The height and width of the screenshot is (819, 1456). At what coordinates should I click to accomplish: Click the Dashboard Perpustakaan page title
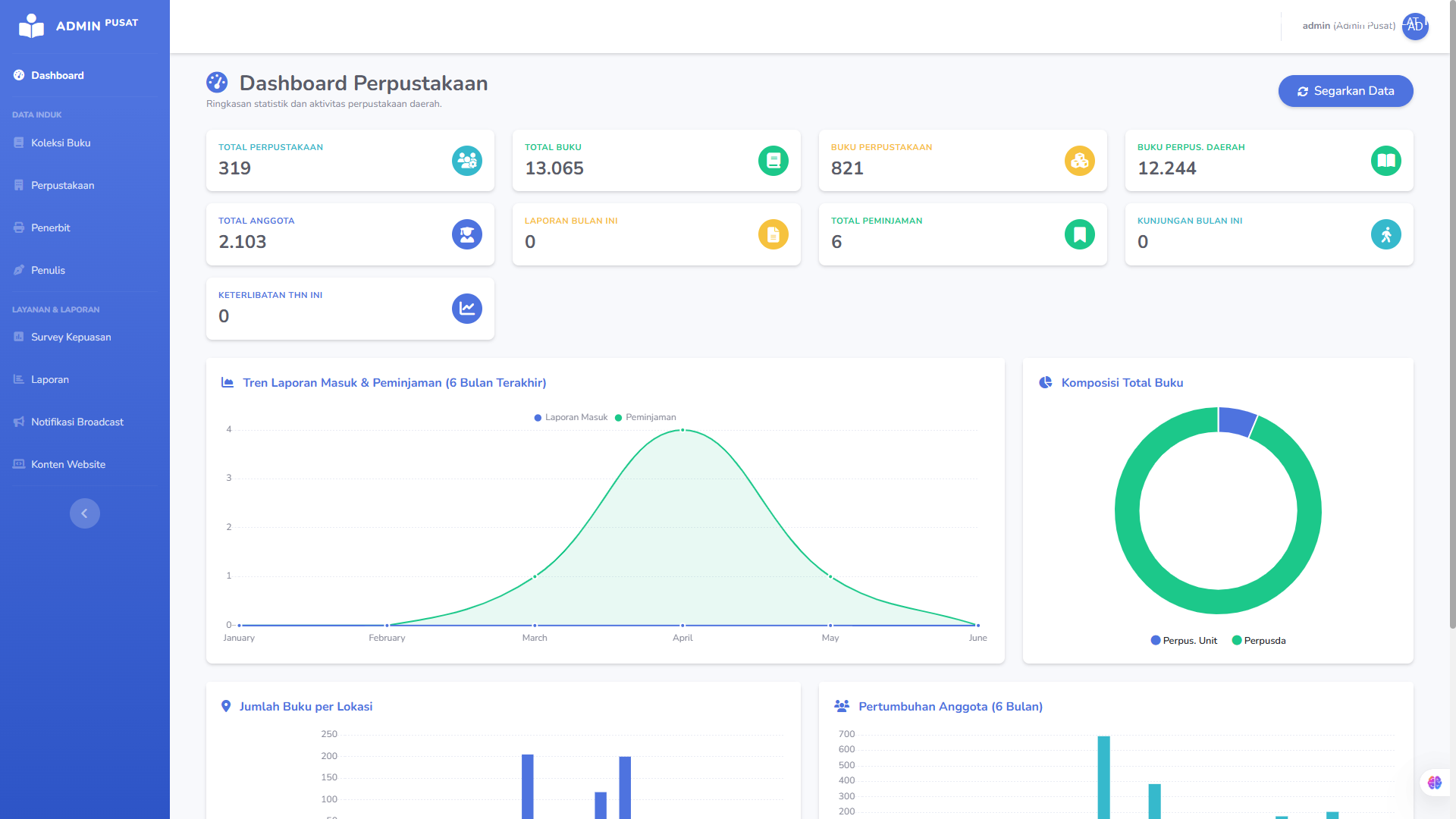[x=363, y=83]
